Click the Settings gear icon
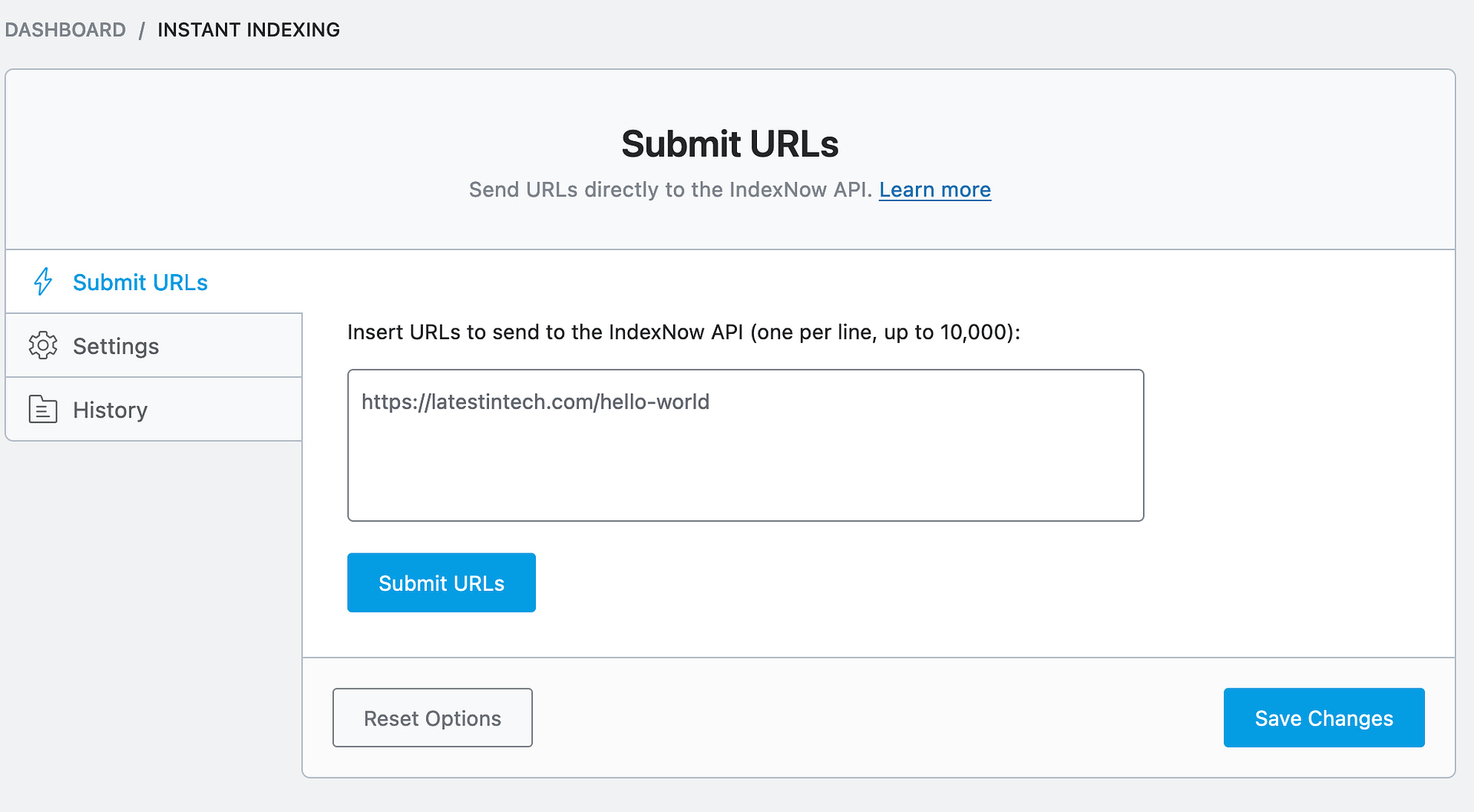This screenshot has height=812, width=1474. point(43,345)
